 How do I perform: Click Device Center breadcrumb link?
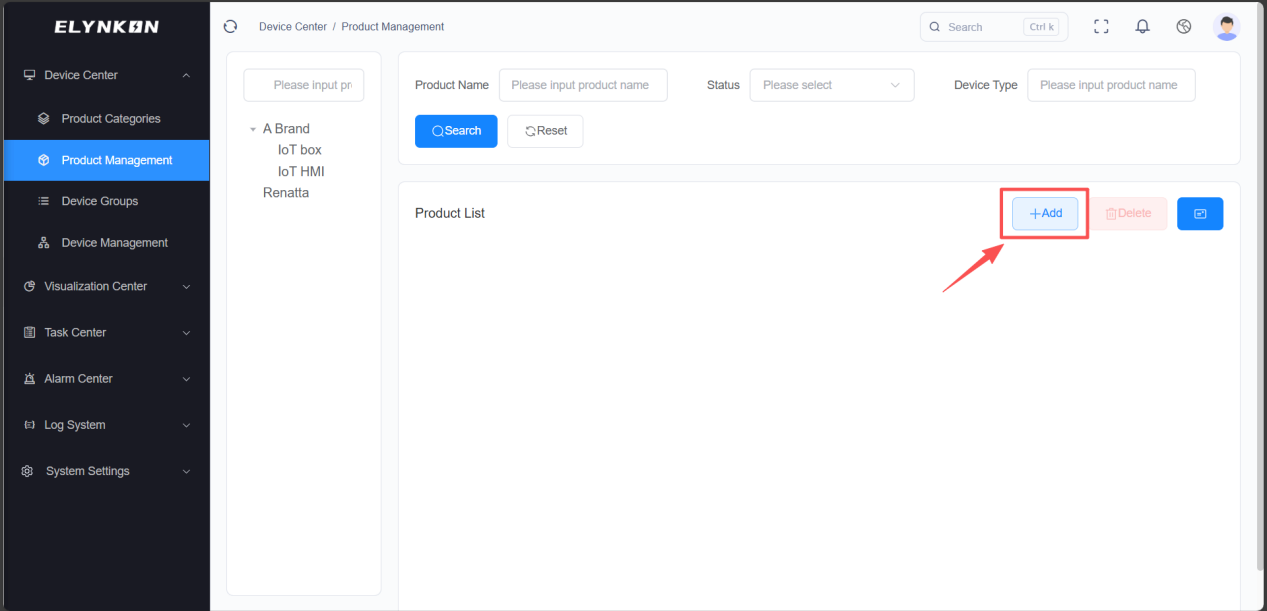pos(293,27)
